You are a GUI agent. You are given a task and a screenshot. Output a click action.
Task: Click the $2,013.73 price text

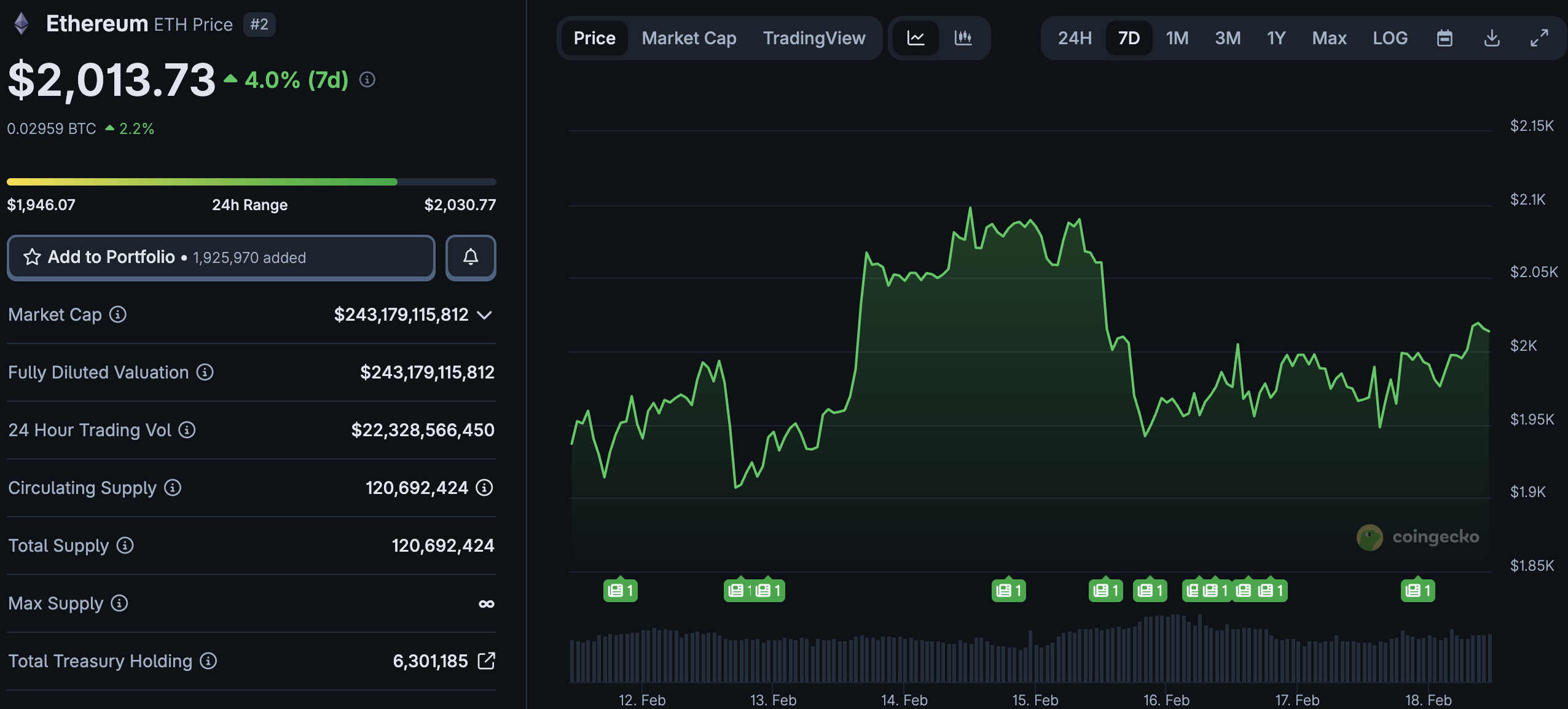(x=111, y=80)
